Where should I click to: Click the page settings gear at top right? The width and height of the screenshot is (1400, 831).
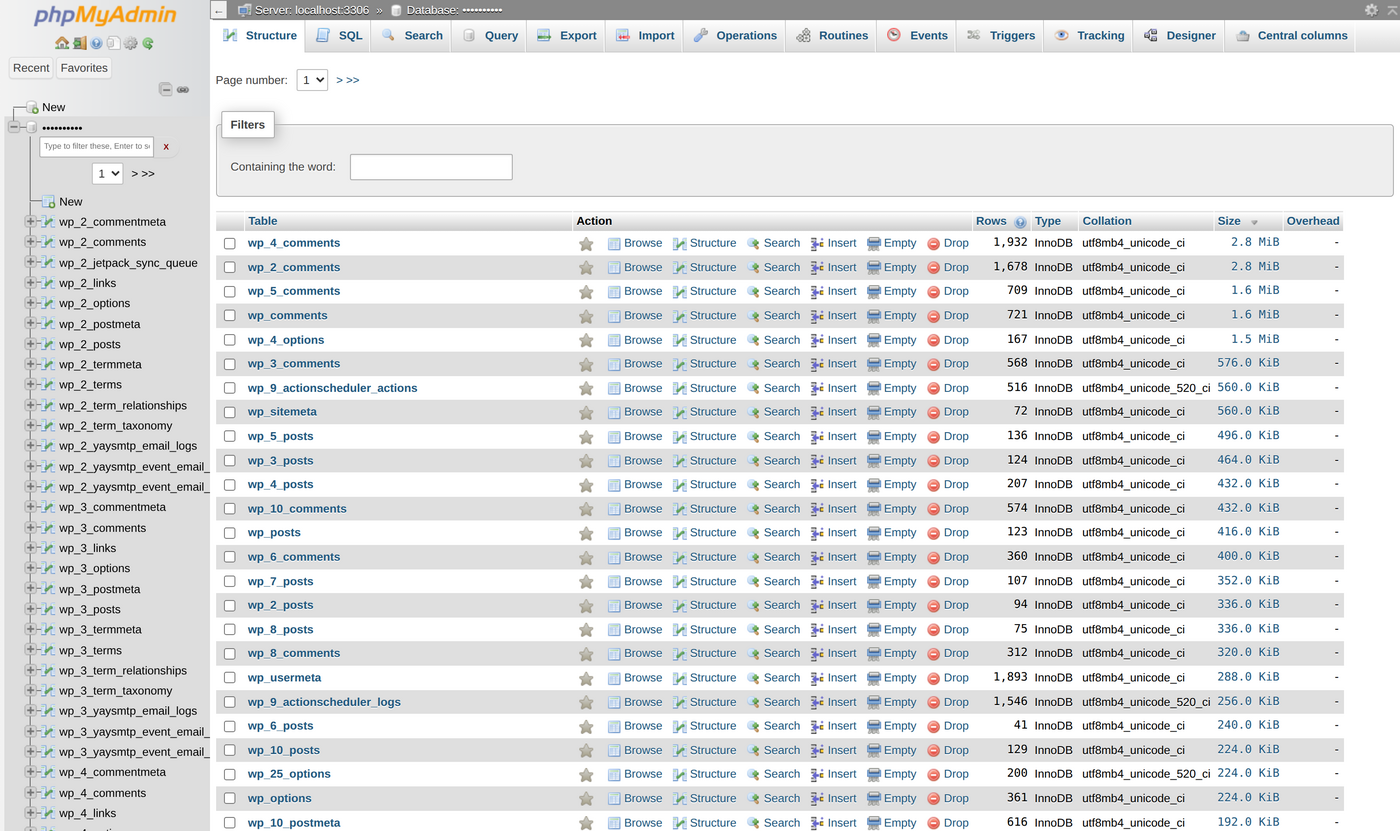pos(1371,10)
